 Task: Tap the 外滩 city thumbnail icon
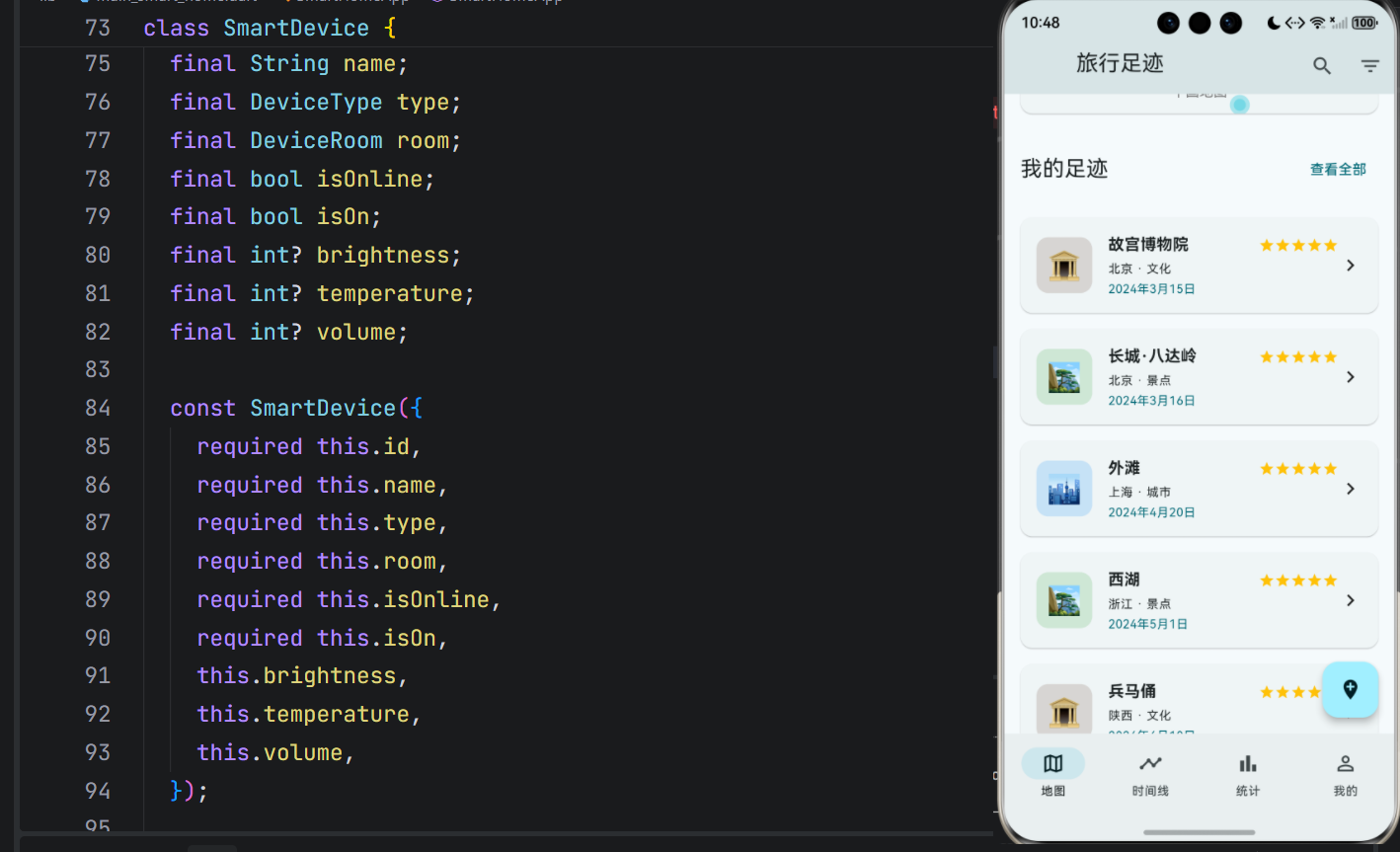(x=1064, y=489)
